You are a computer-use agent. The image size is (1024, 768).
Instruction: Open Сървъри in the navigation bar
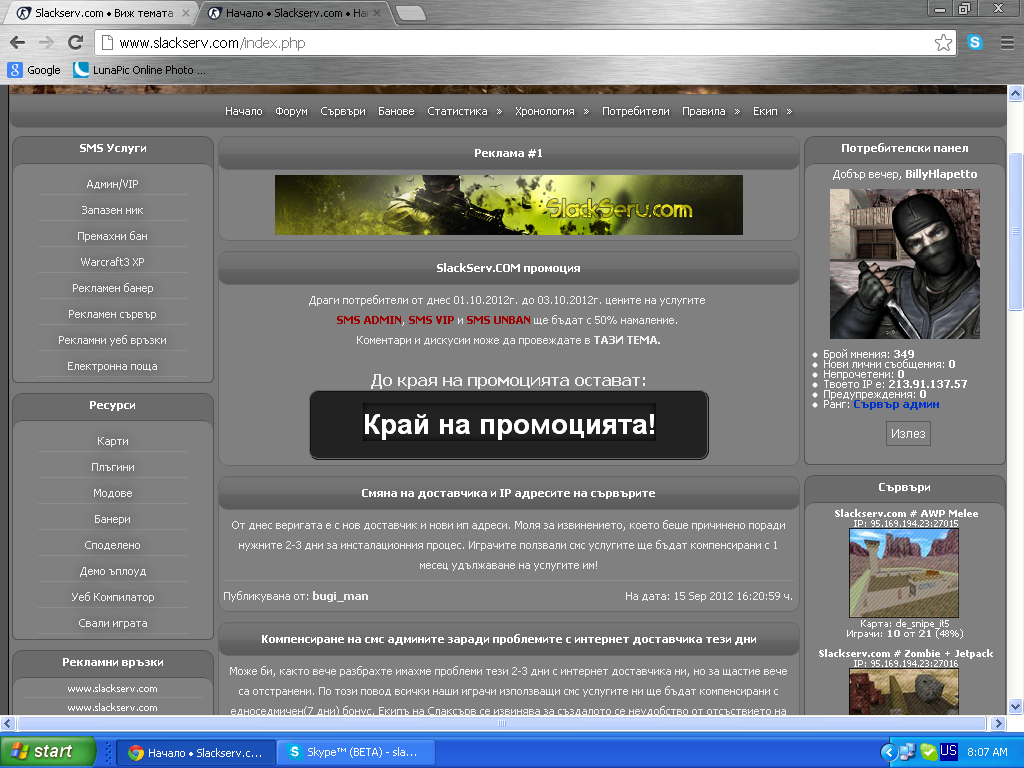343,112
